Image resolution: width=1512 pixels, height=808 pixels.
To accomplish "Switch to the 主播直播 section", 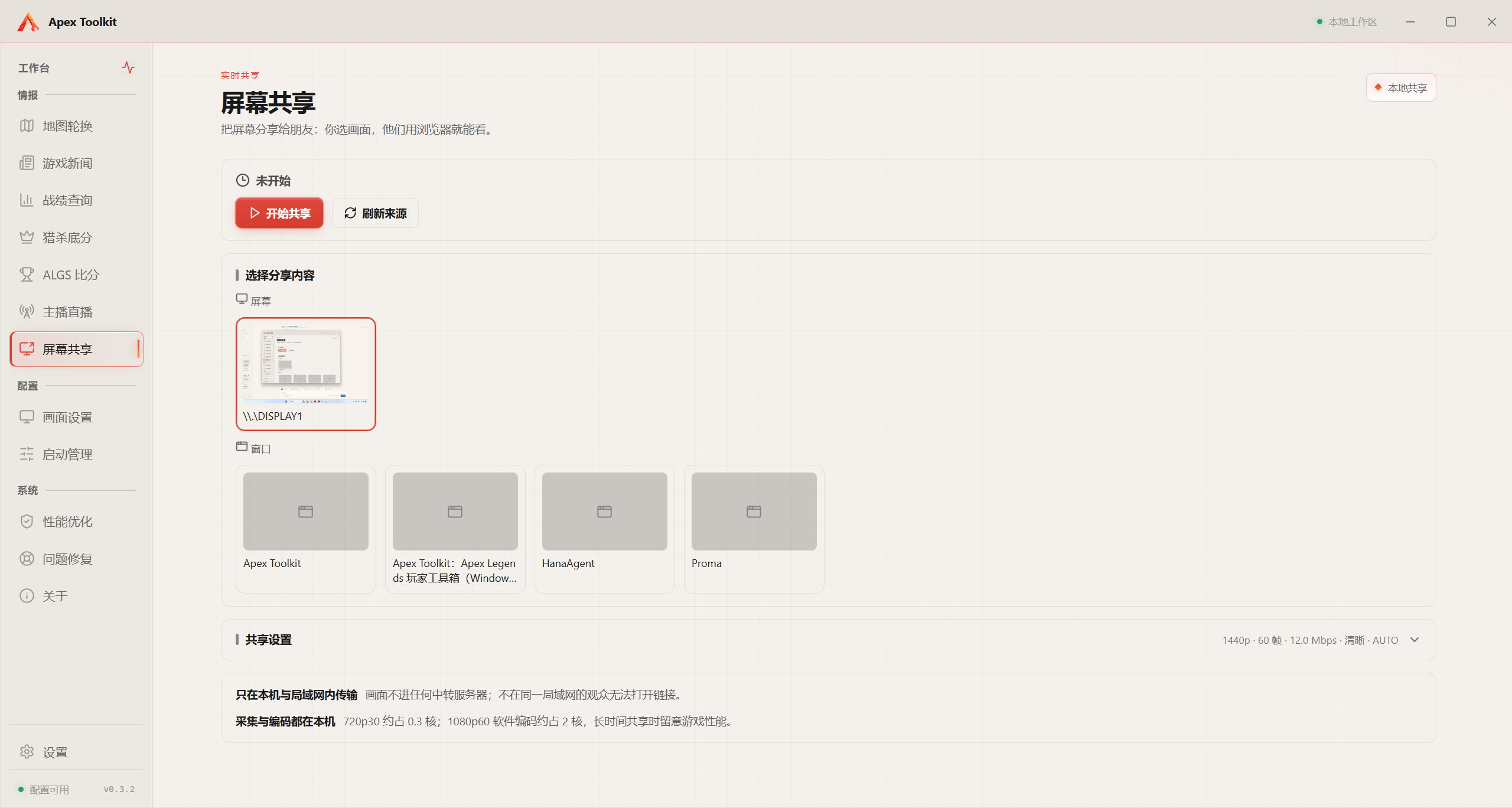I will point(77,312).
